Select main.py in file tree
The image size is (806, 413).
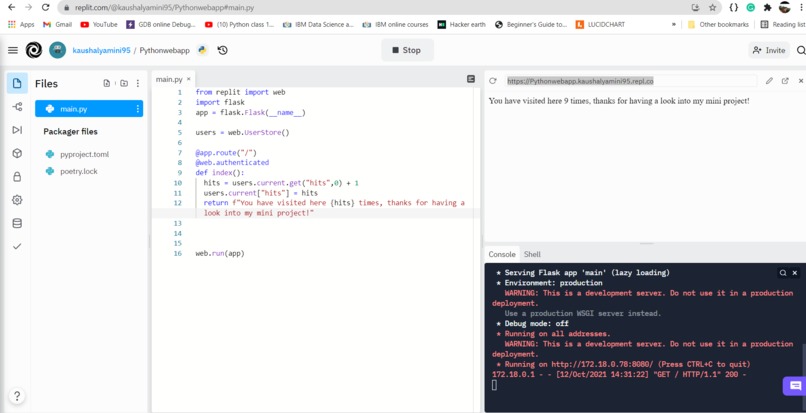click(89, 109)
